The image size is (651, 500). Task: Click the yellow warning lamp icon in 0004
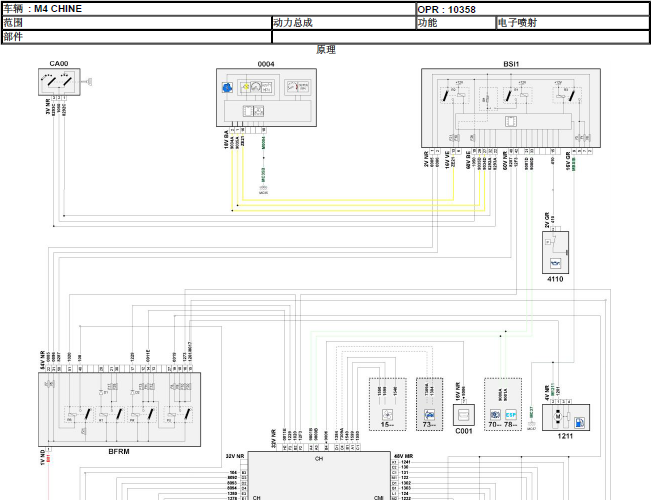(245, 87)
